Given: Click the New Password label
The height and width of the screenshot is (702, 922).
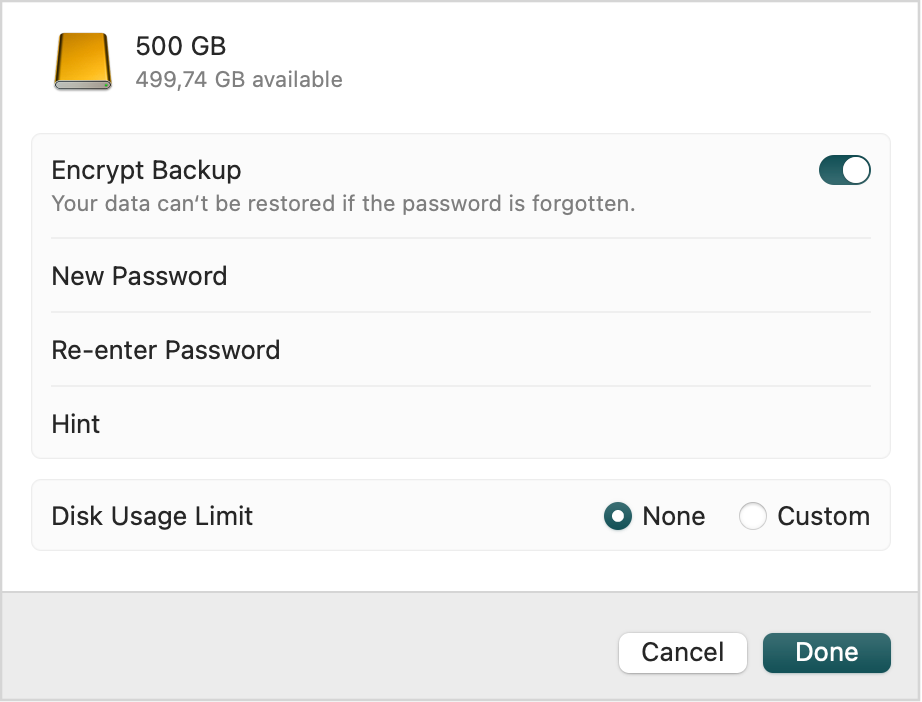Looking at the screenshot, I should (x=139, y=276).
